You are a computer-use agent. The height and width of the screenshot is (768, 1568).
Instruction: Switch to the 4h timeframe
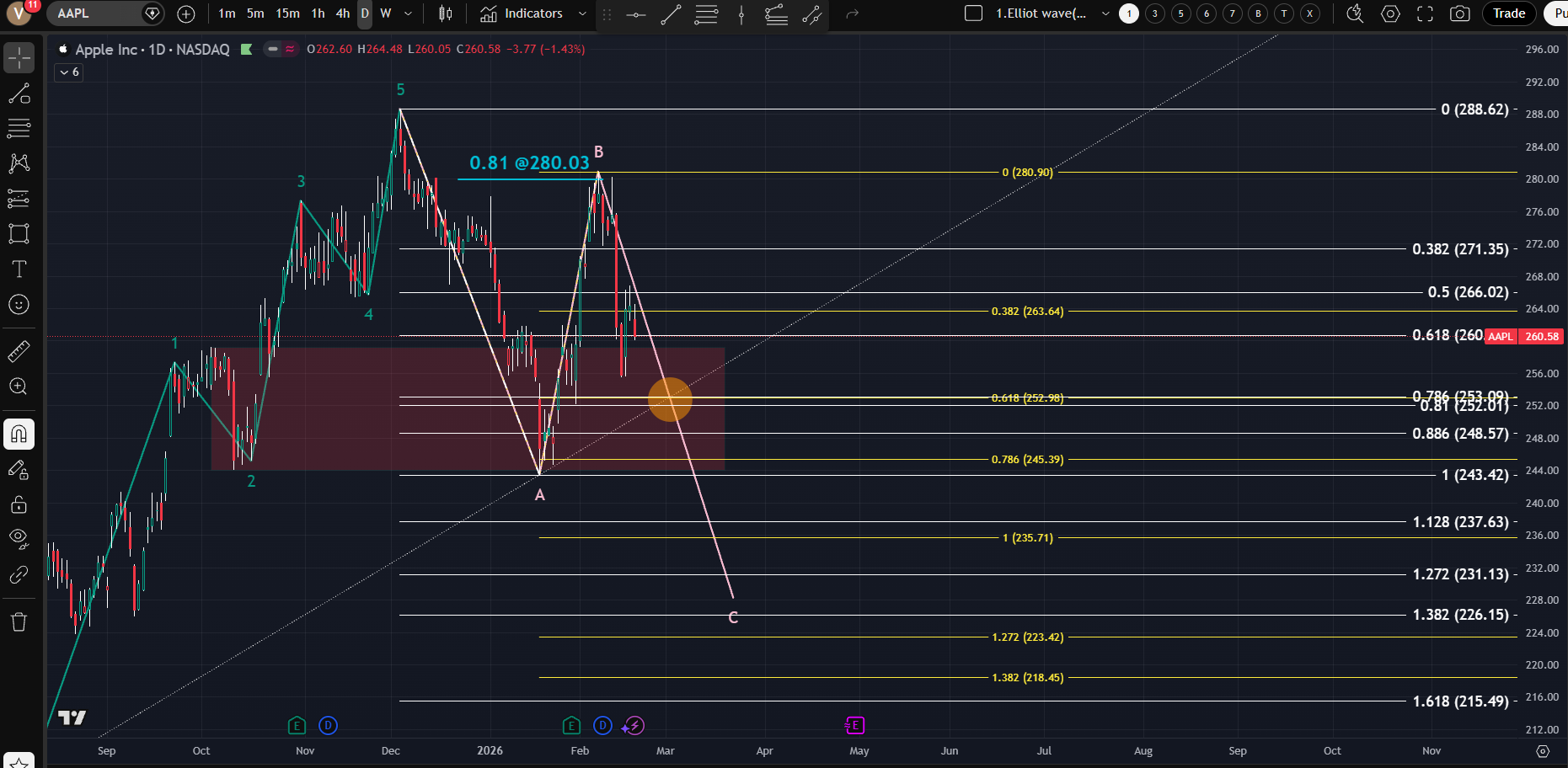click(x=342, y=13)
